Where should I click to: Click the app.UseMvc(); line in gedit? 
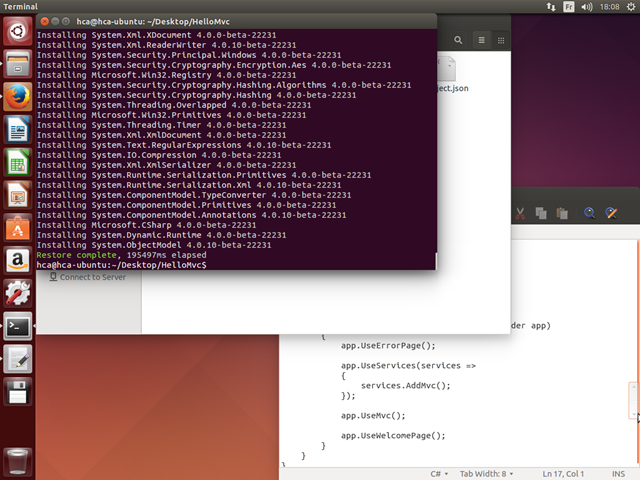click(373, 416)
